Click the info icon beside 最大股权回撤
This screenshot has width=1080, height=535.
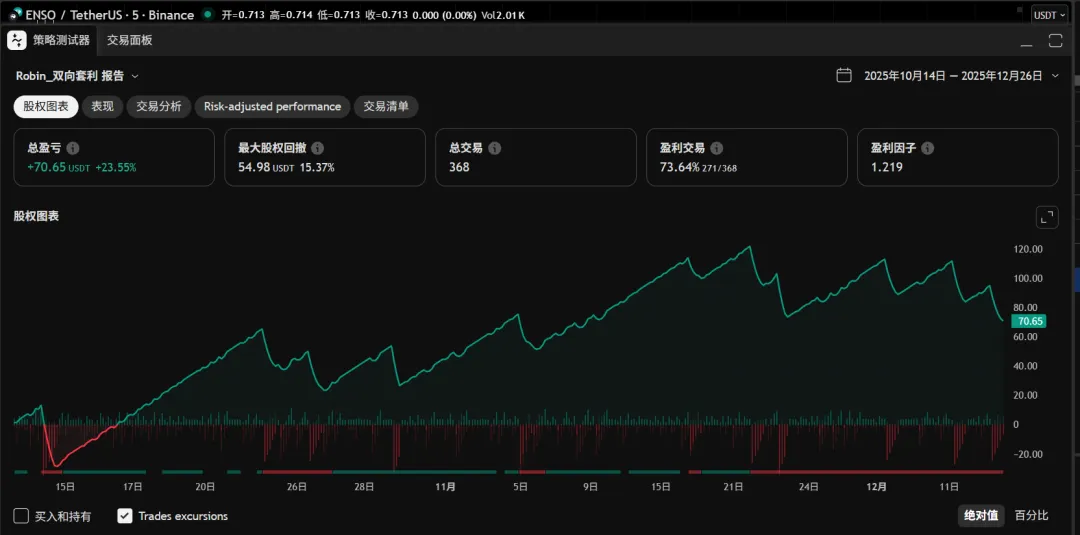pos(317,148)
